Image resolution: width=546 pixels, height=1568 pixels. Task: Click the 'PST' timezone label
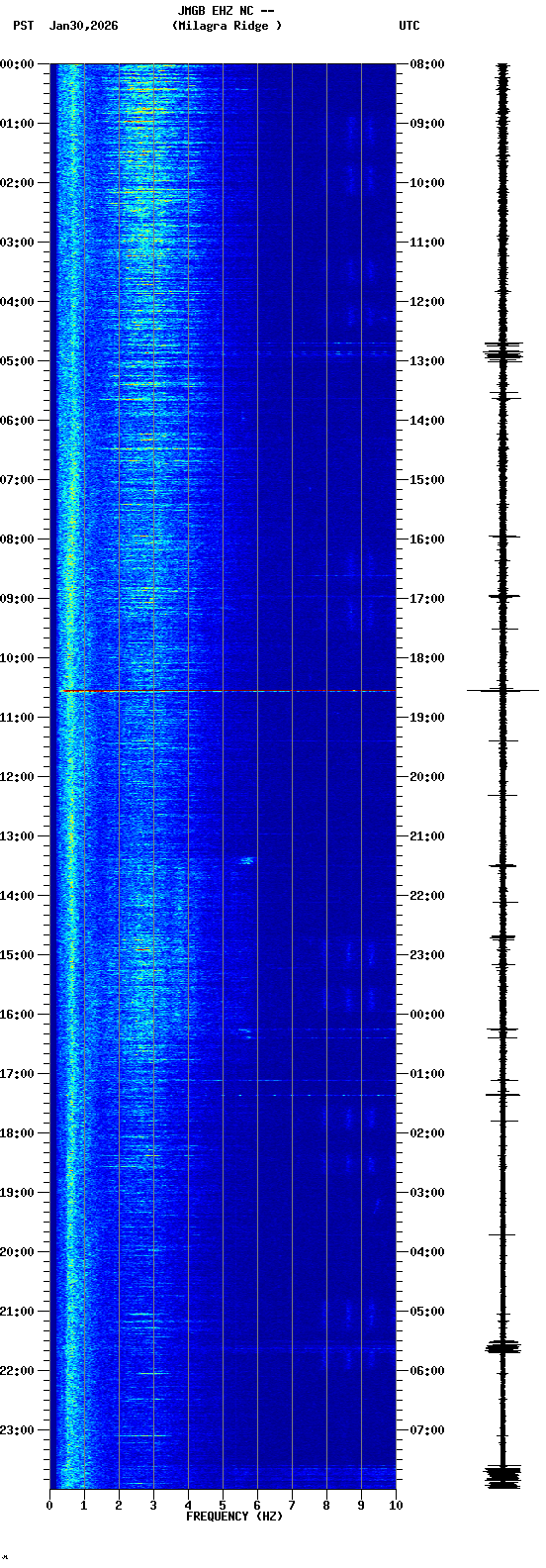23,26
